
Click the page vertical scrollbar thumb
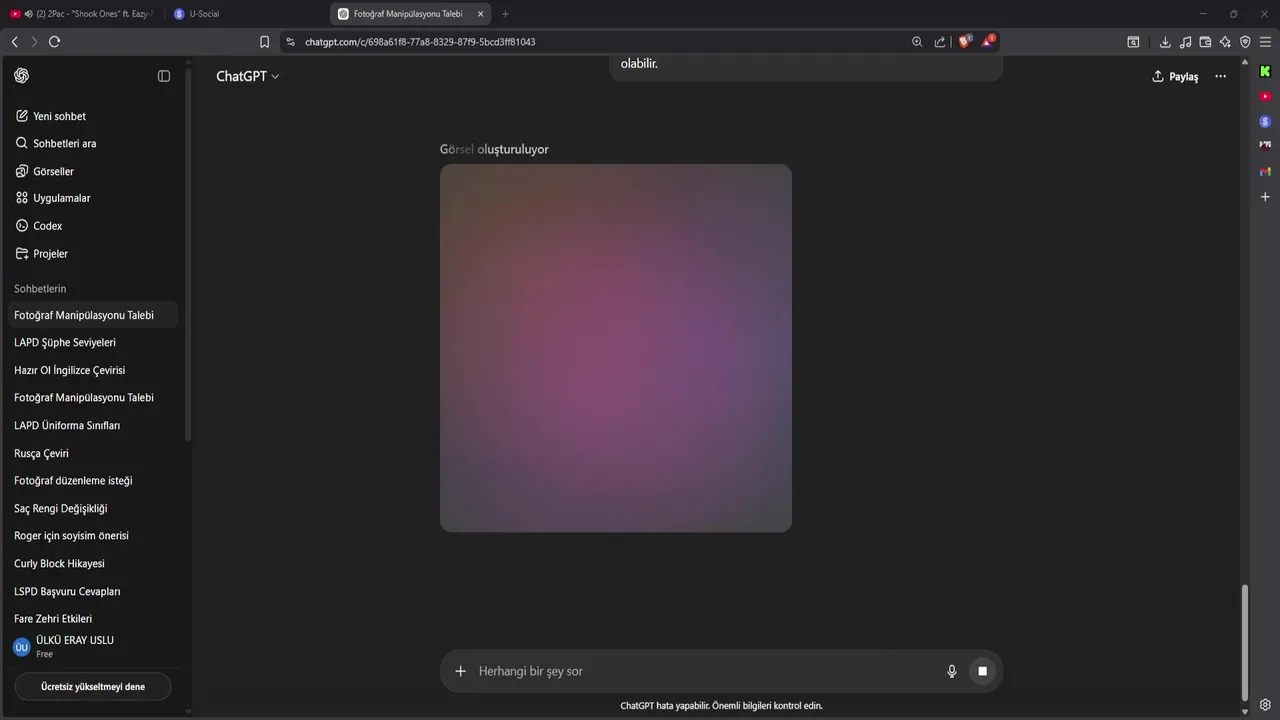pyautogui.click(x=1245, y=643)
